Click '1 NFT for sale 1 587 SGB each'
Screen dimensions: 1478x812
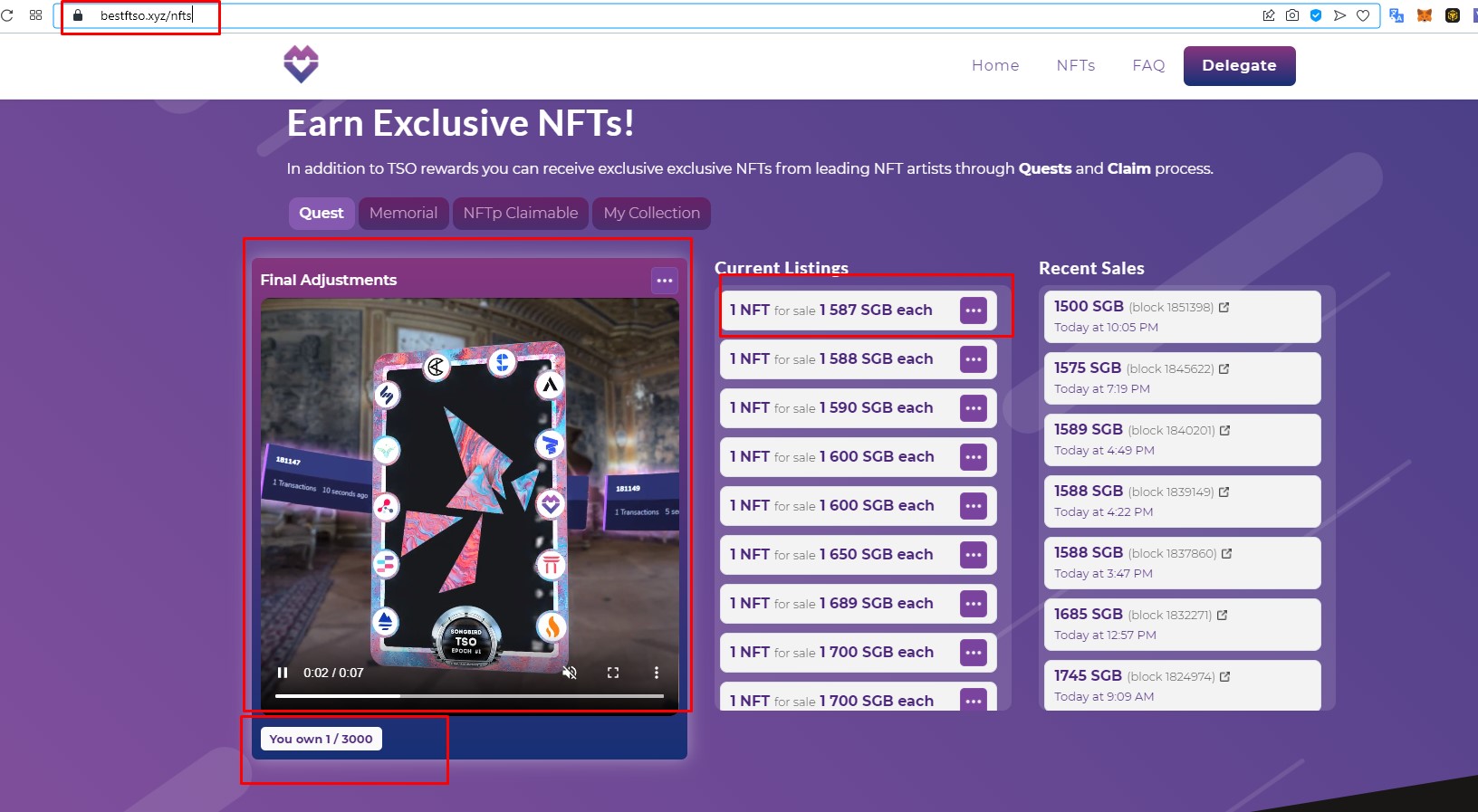pyautogui.click(x=830, y=310)
